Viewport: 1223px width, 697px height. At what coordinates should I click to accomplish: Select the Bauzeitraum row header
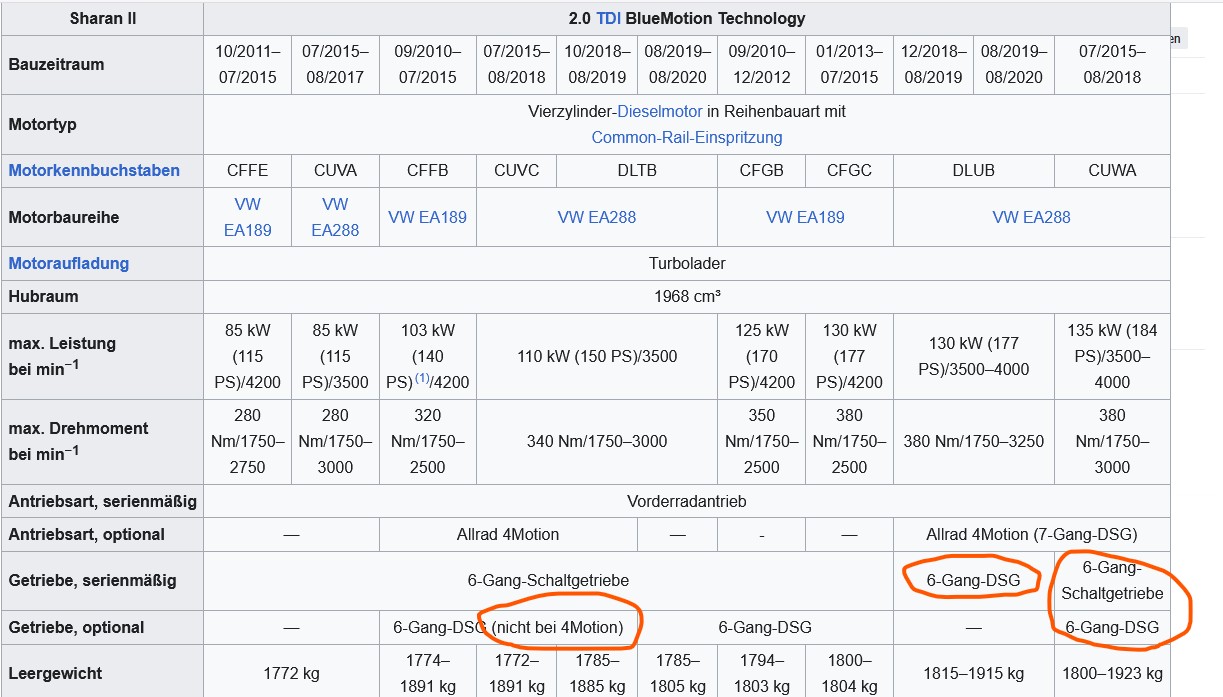point(103,64)
